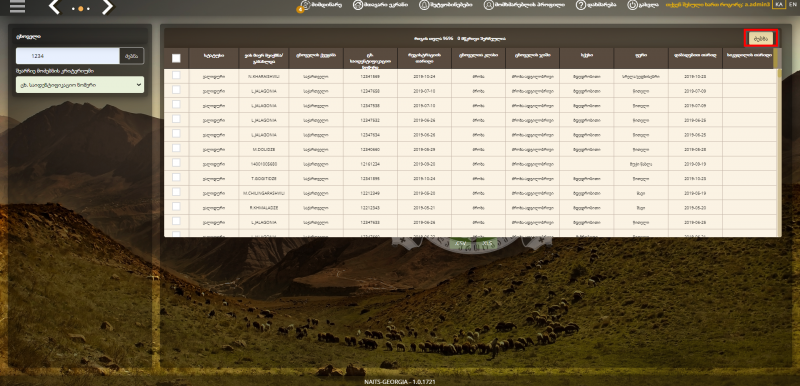Click the R.KHIMALADZE cell

264,208
